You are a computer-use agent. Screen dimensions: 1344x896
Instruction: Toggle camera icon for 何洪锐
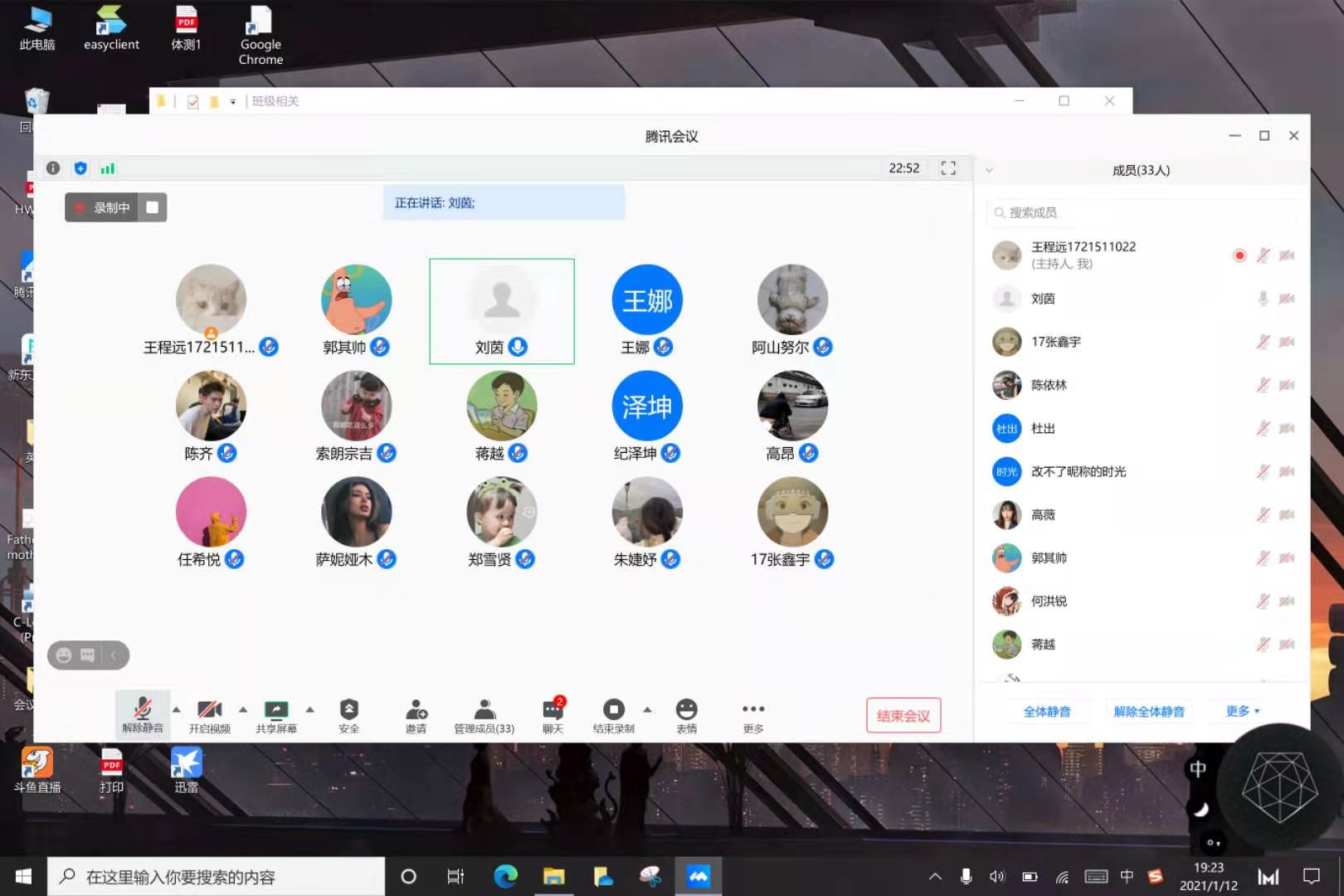(1287, 601)
